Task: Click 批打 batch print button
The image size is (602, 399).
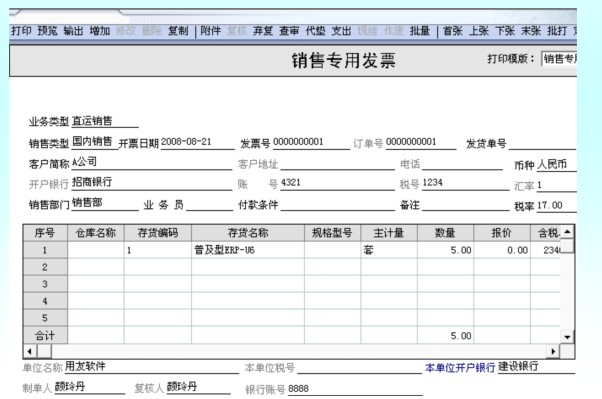Action: pyautogui.click(x=557, y=31)
